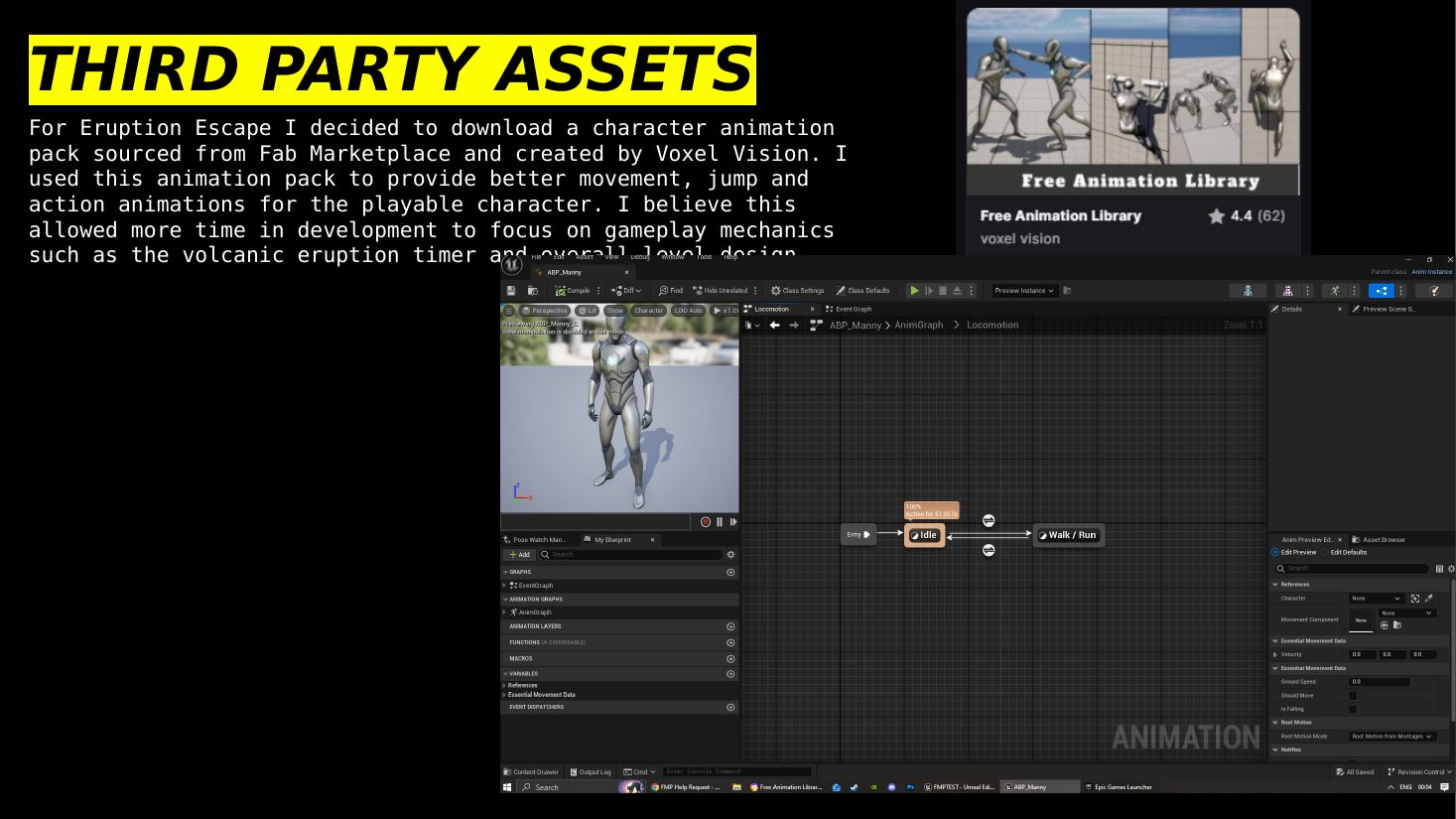Click the Browse to asset icon
The image size is (1456, 819).
(x=532, y=291)
